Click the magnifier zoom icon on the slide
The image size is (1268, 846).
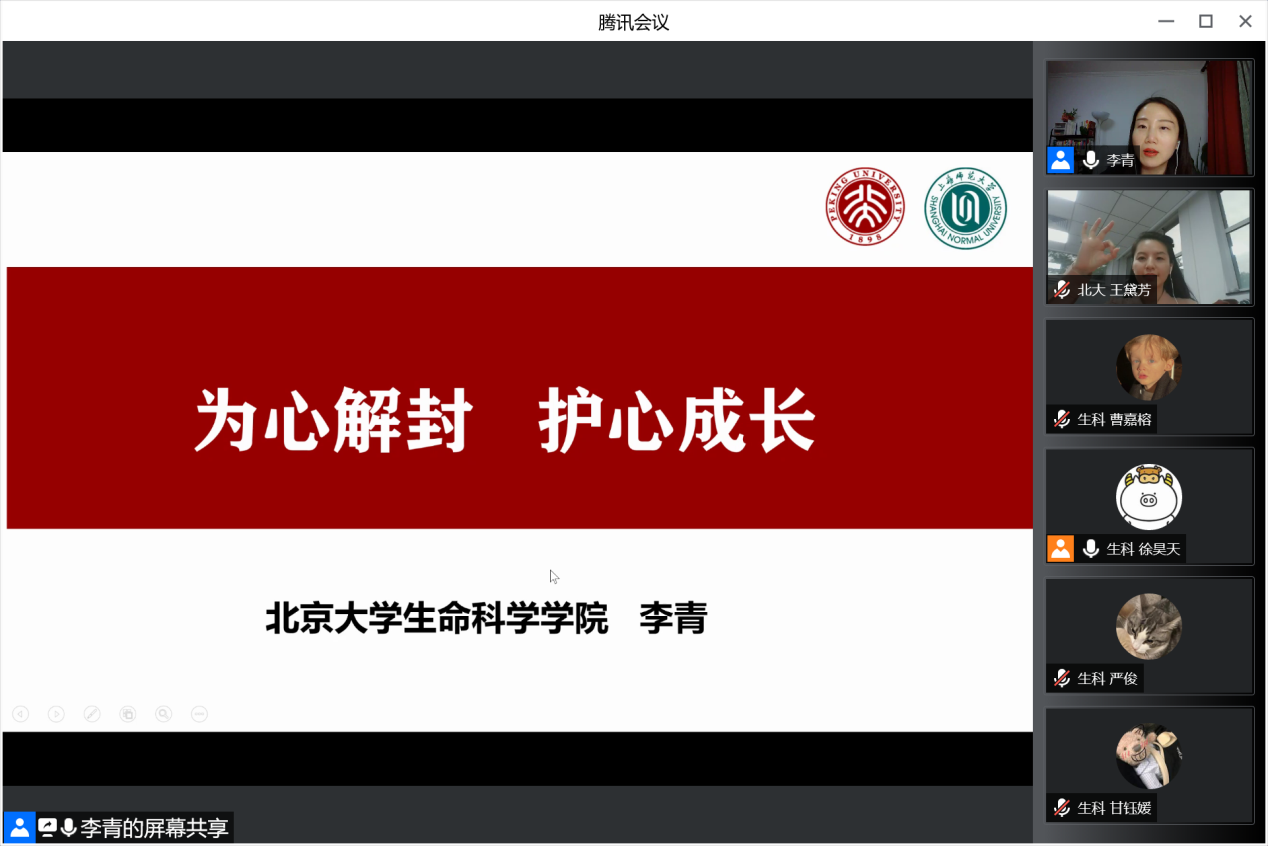163,714
